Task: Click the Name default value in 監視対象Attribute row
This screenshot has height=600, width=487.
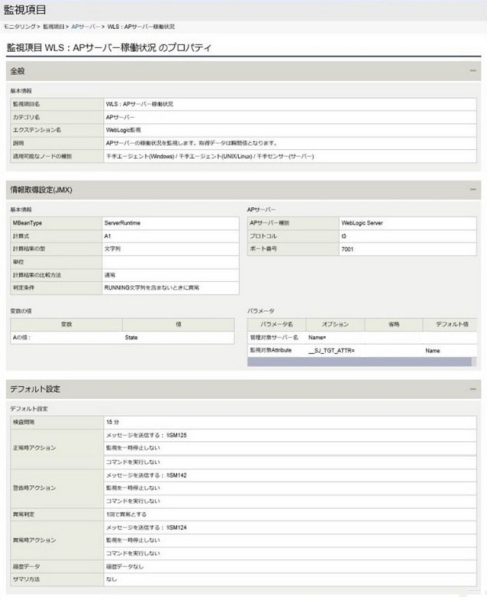Action: point(432,351)
